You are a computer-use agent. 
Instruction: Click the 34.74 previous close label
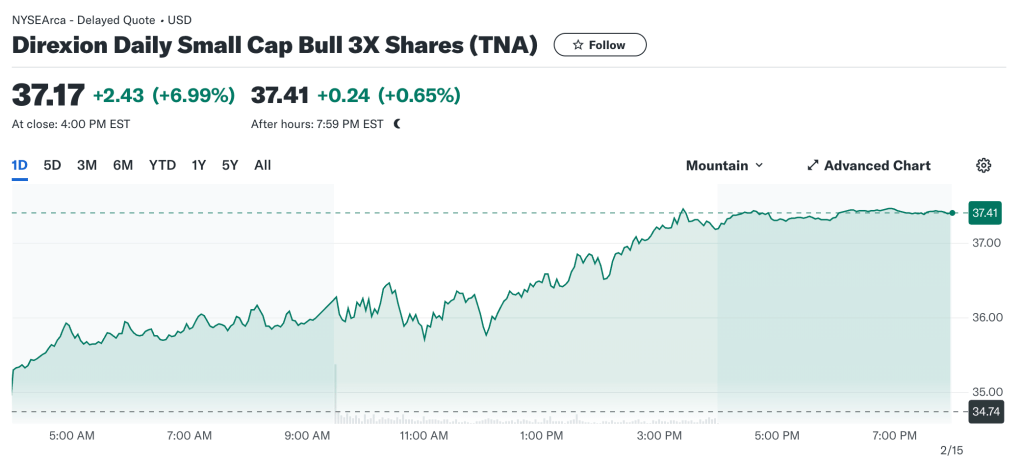tap(985, 411)
